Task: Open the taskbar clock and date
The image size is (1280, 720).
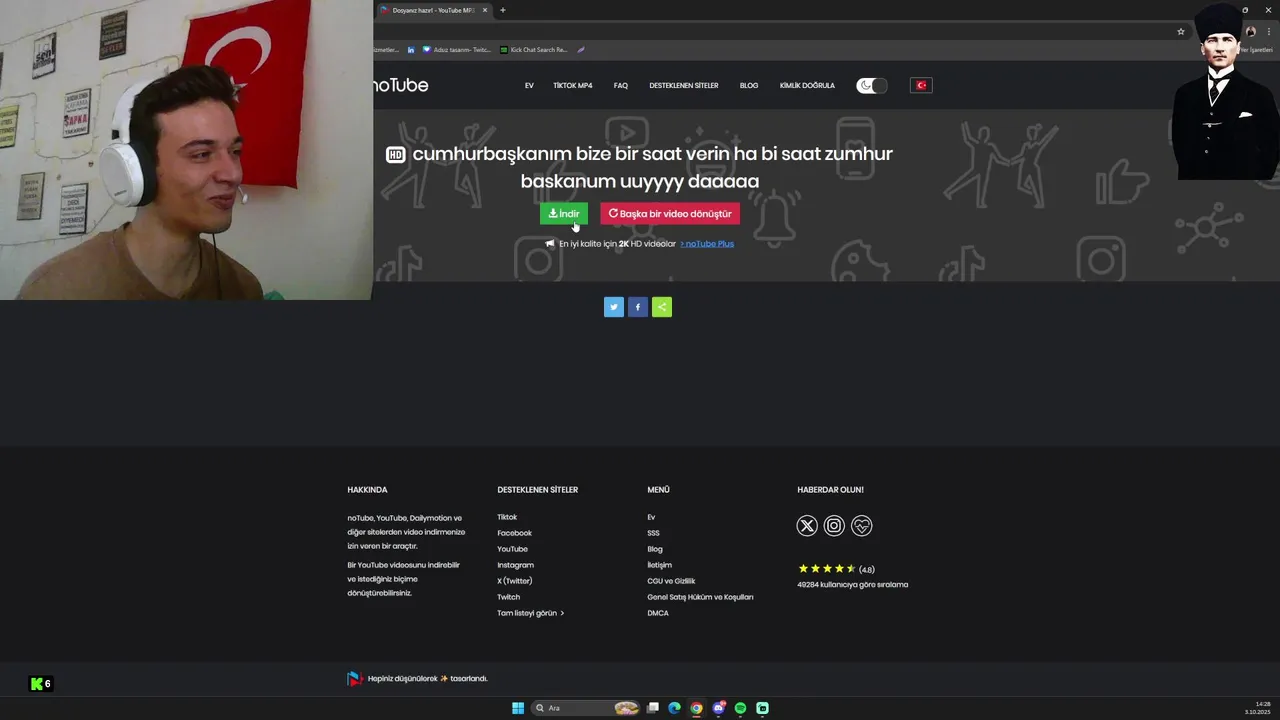Action: pyautogui.click(x=1258, y=708)
